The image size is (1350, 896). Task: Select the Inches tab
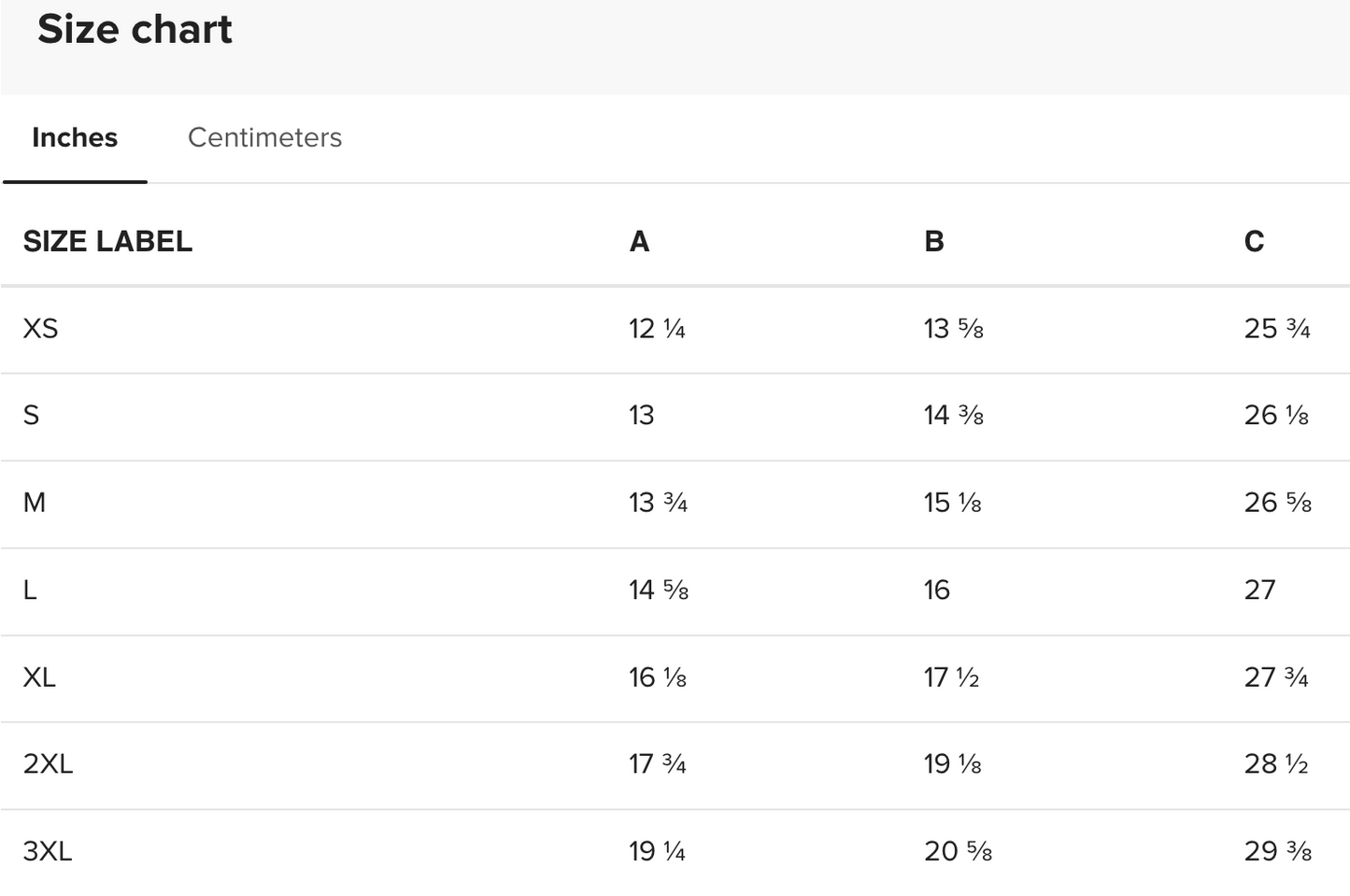(x=75, y=137)
